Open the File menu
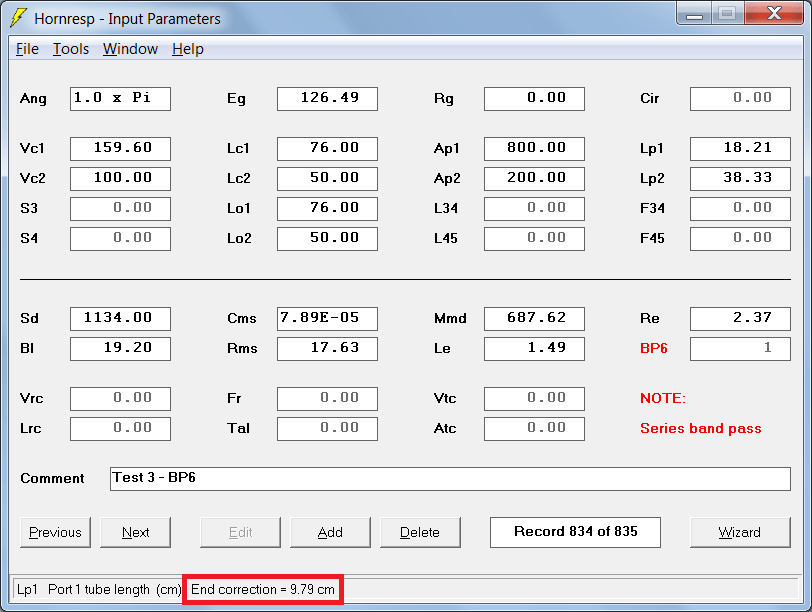 click(x=27, y=49)
